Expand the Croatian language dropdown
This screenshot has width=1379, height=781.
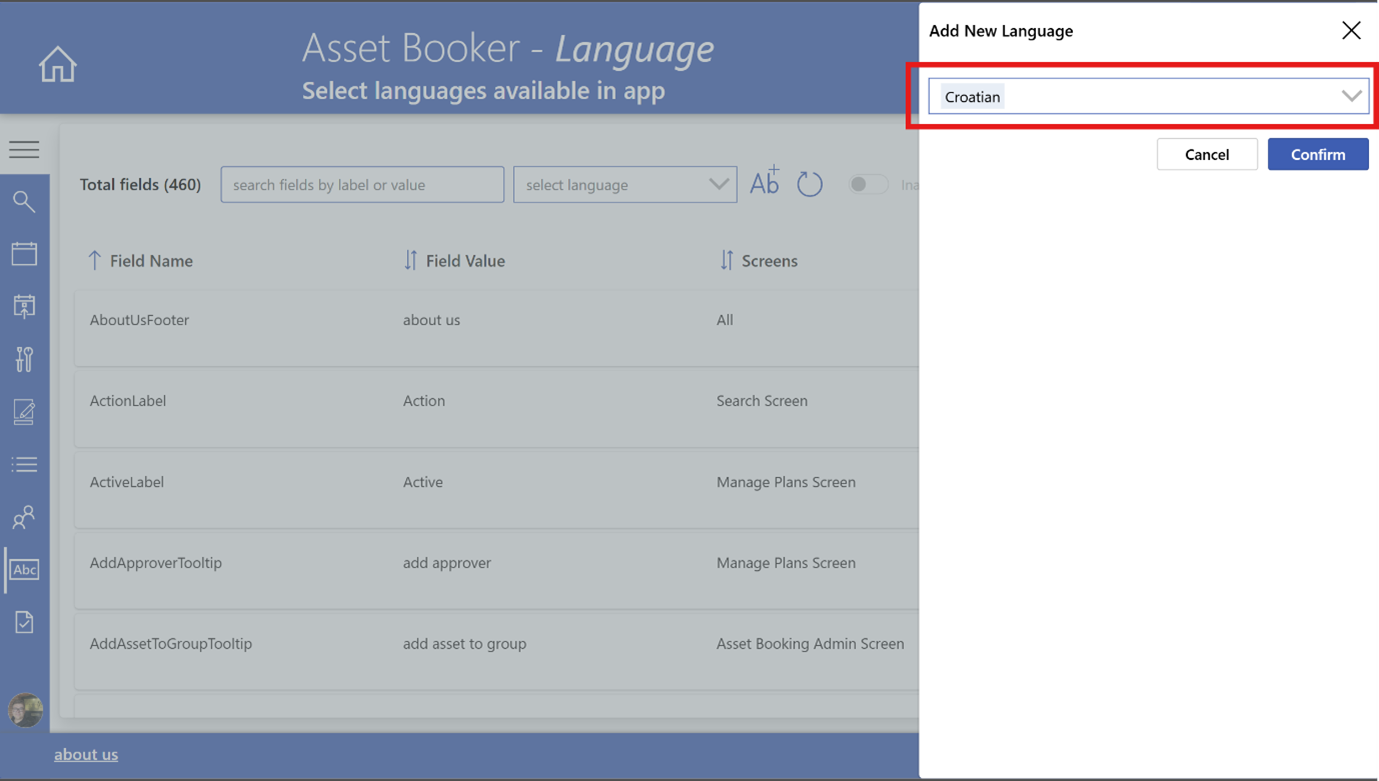coord(1350,97)
